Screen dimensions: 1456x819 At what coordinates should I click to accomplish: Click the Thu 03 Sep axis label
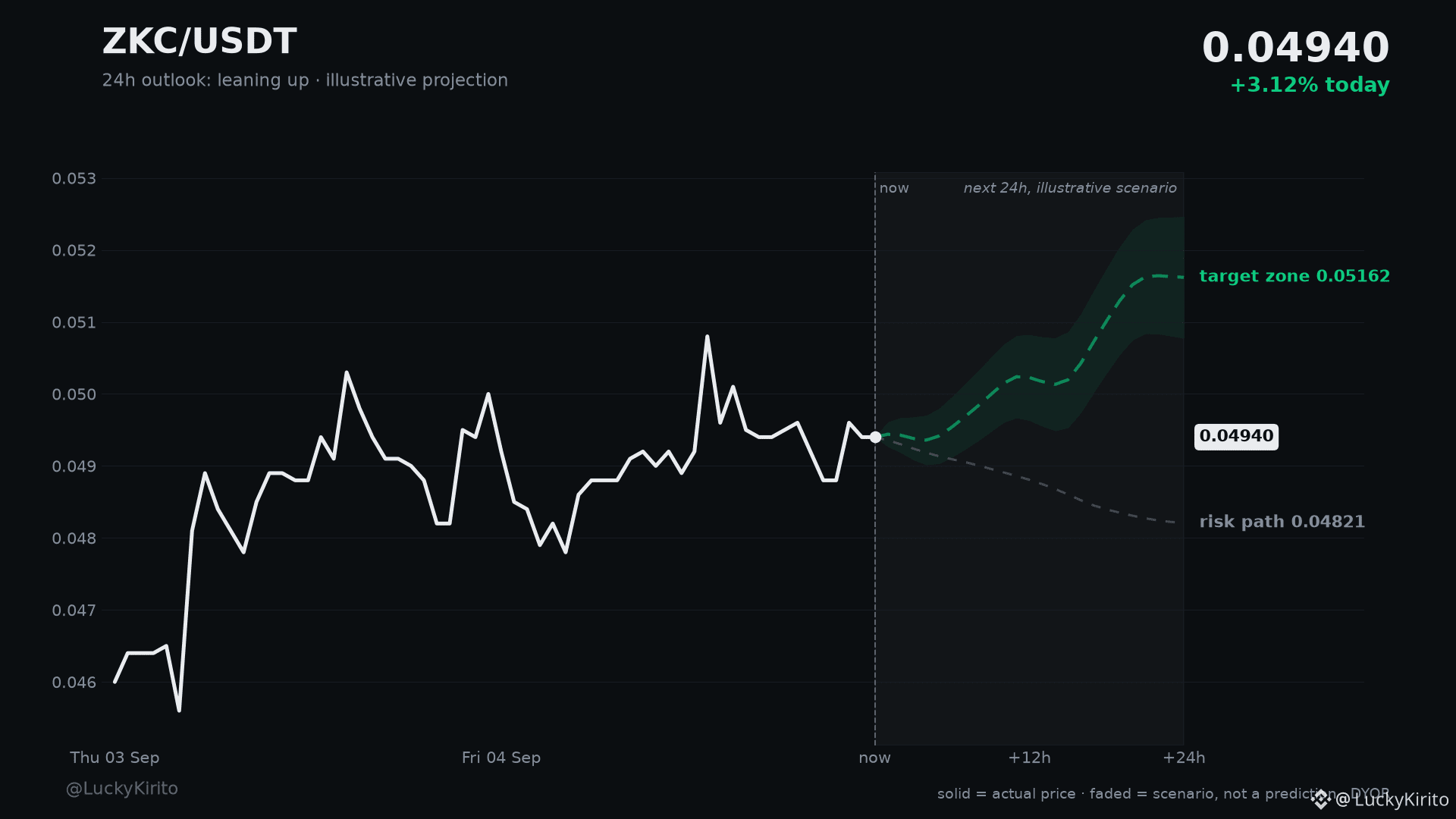[115, 758]
